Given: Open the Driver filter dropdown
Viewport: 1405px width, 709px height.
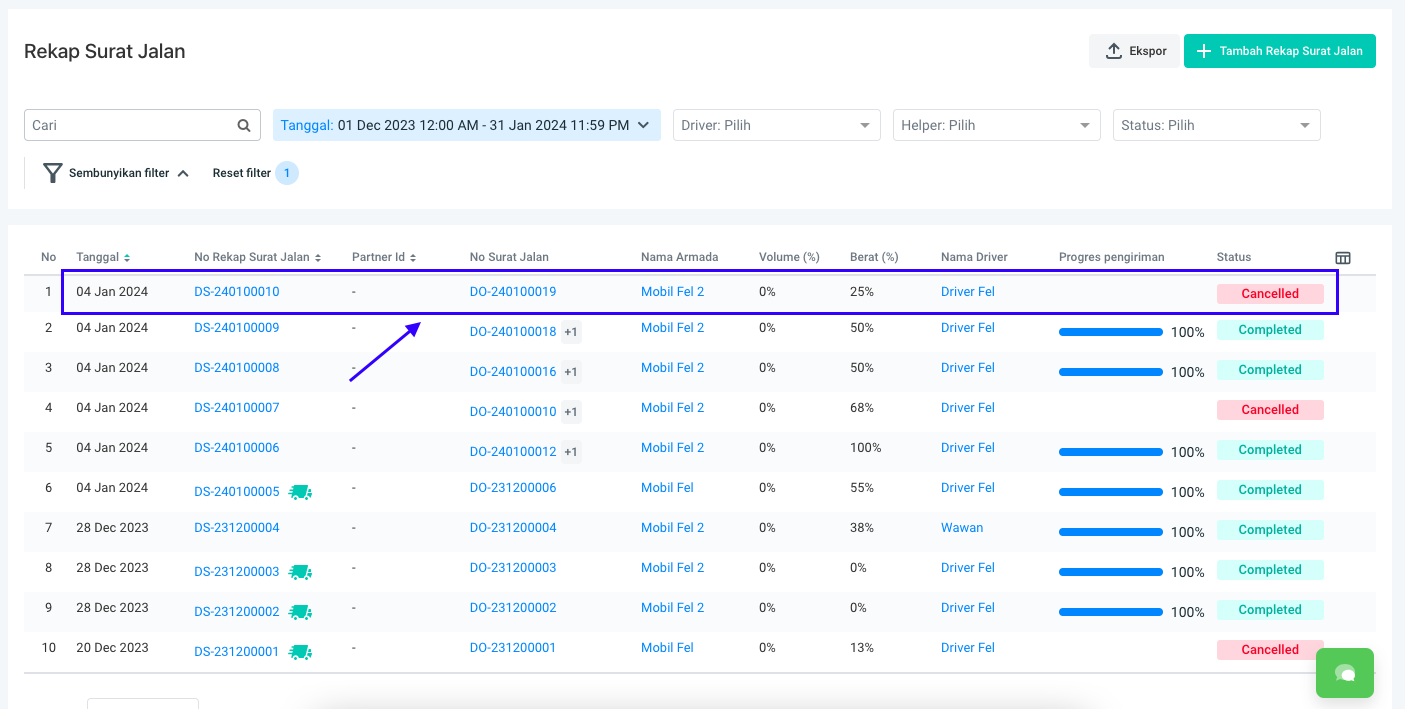Looking at the screenshot, I should [x=776, y=125].
